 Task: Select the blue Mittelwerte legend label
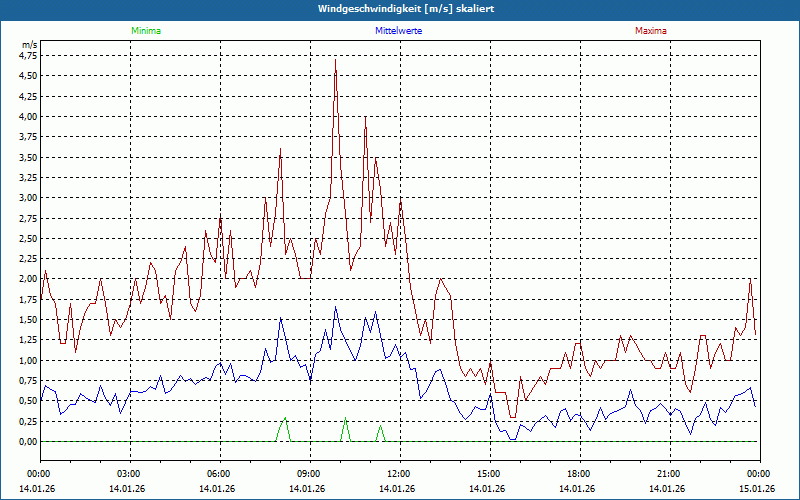tap(398, 31)
